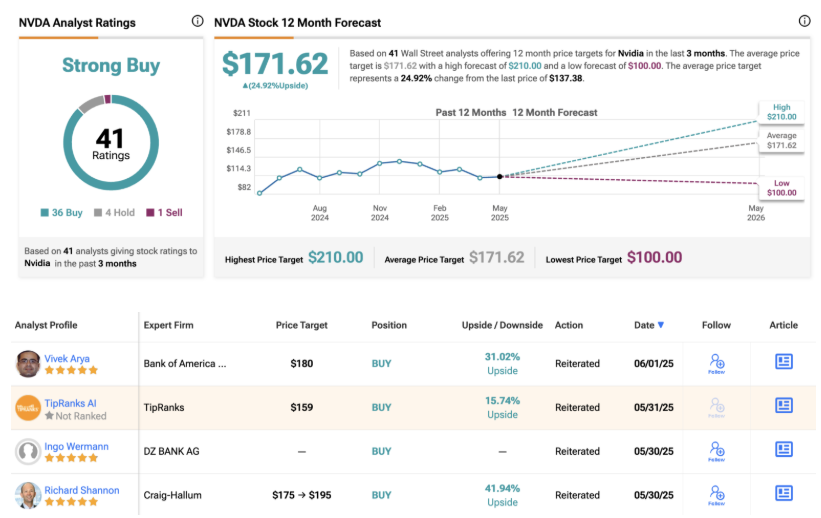The height and width of the screenshot is (518, 821).
Task: Click the 36 Buy legend swatch
Action: (45, 212)
